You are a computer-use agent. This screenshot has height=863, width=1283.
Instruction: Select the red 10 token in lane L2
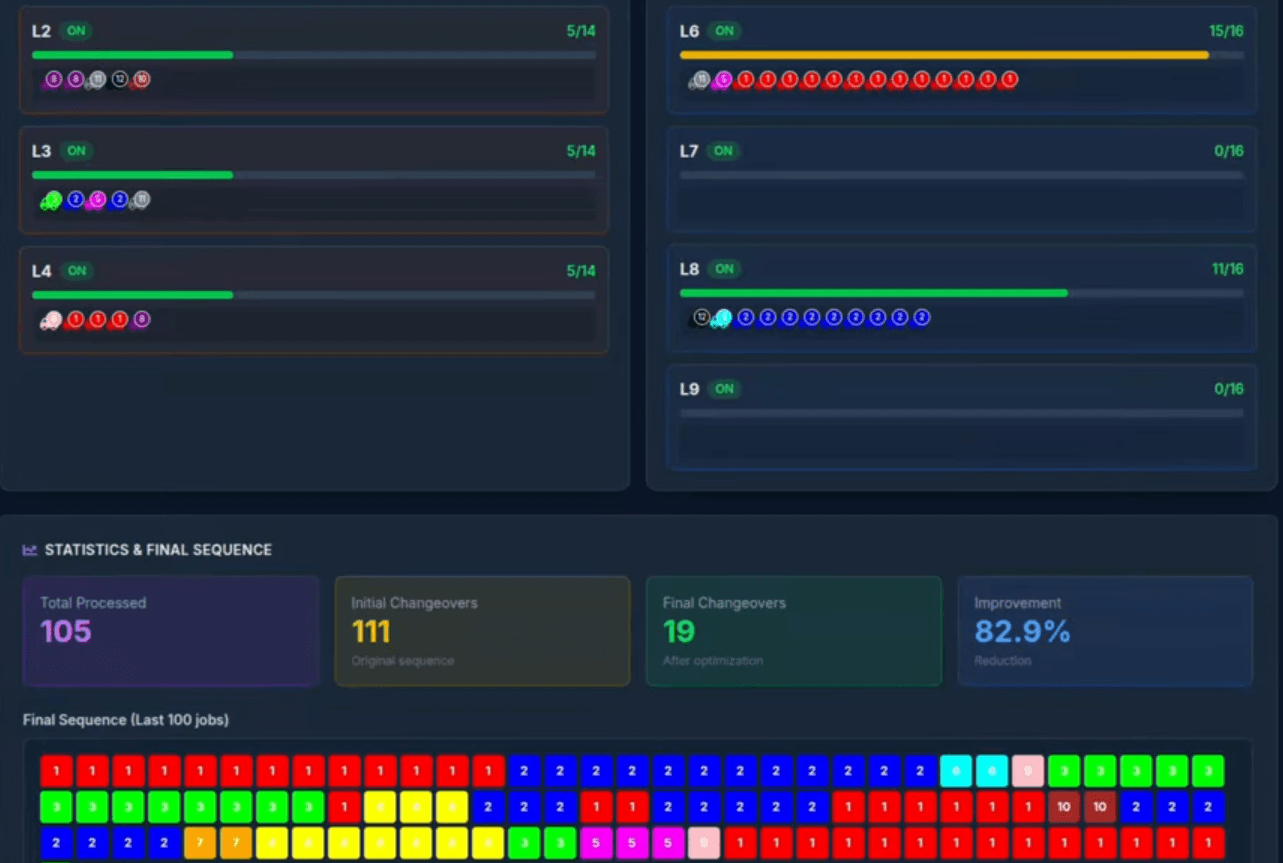tap(142, 79)
